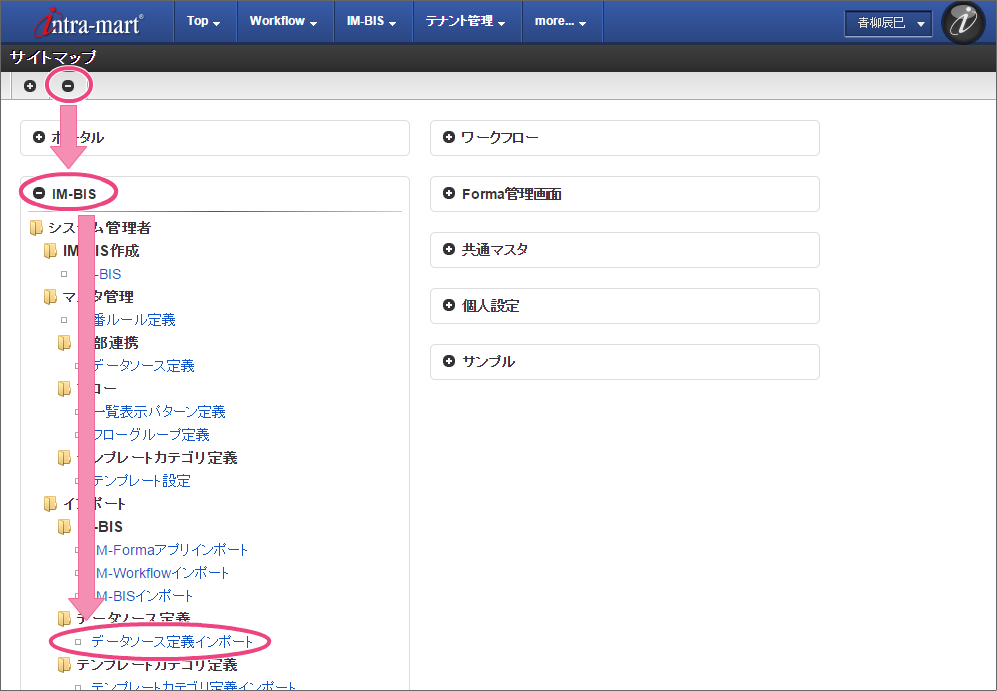Open the 青柳辰巳 user dropdown
Screen dimensions: 997x691
(888, 23)
